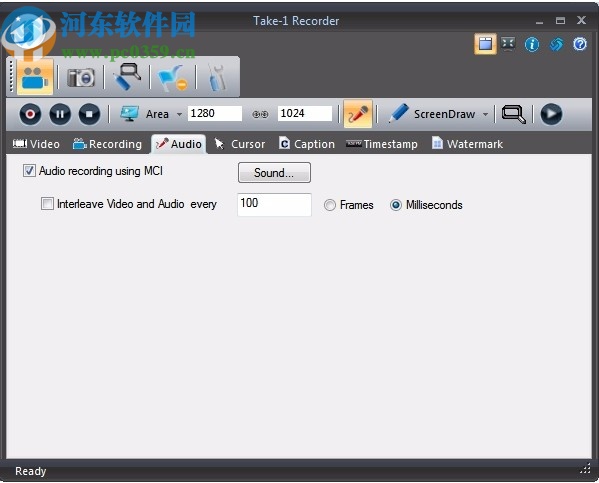The image size is (599, 483).
Task: Open the Timestamp tab
Action: pos(381,144)
